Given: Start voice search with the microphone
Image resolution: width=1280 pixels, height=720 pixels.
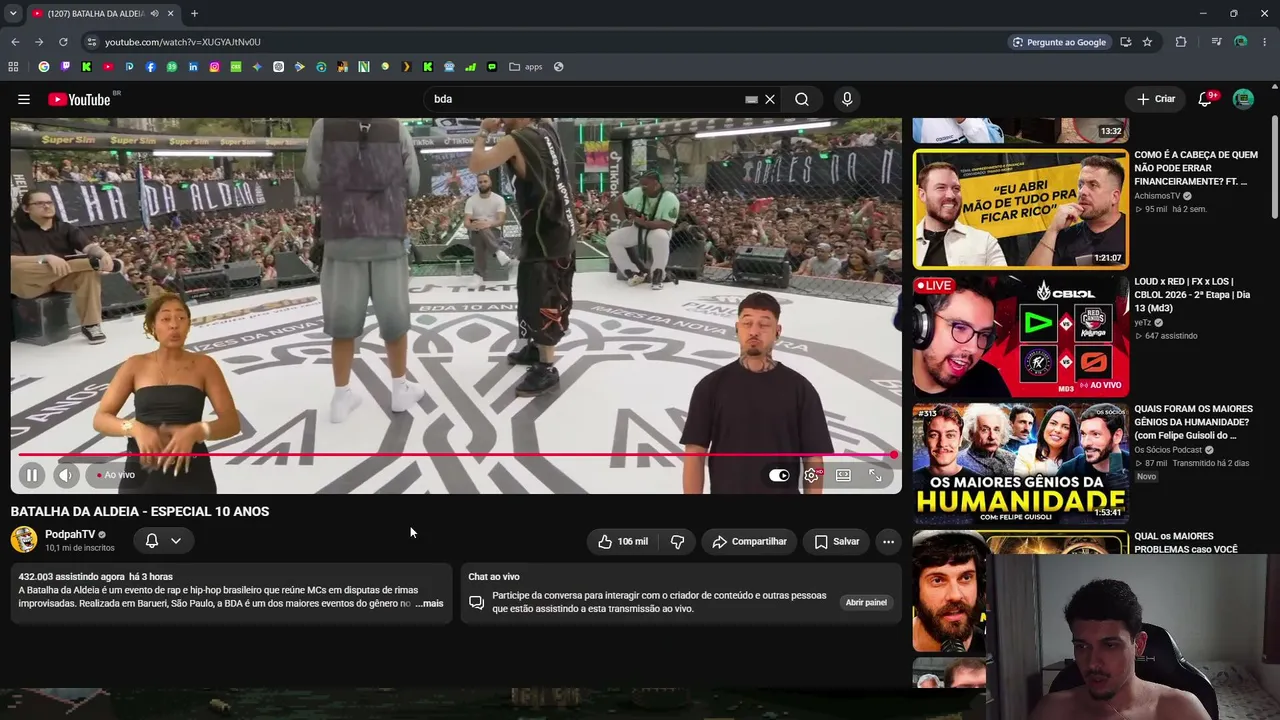Looking at the screenshot, I should click(x=847, y=99).
